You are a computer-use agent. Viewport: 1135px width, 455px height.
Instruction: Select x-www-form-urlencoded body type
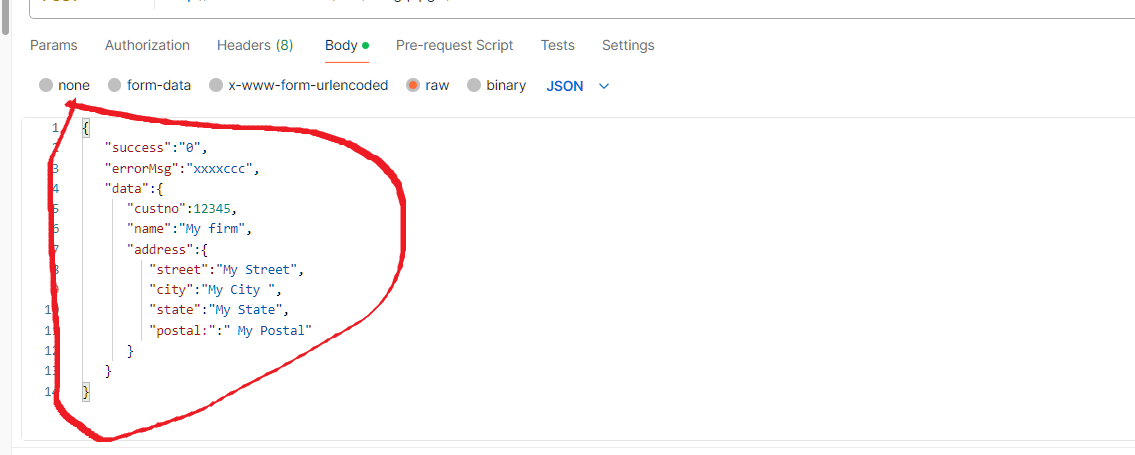pos(216,86)
